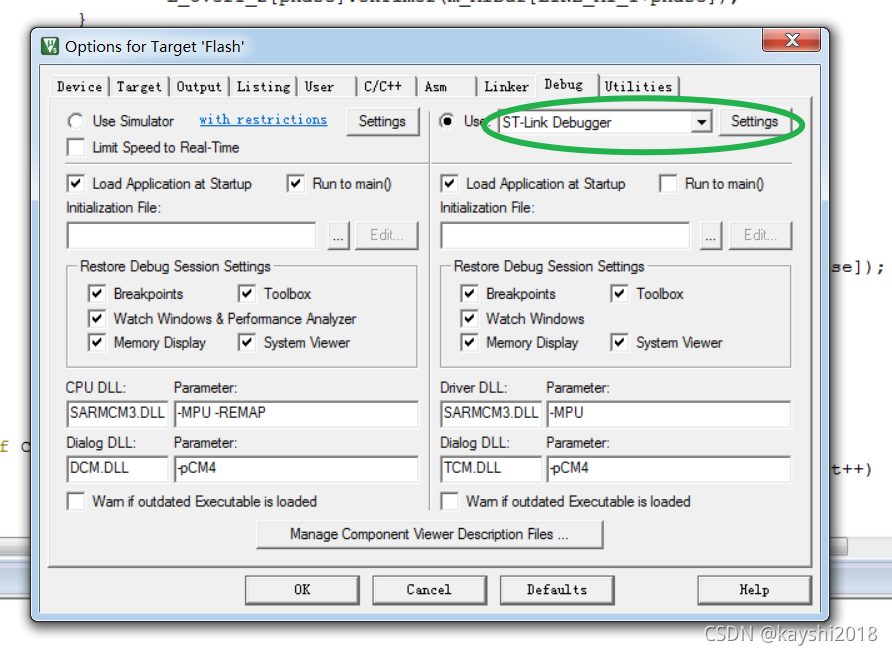Click simulator -pCM4 parameter field
Viewport: 892px width, 655px height.
tap(296, 468)
